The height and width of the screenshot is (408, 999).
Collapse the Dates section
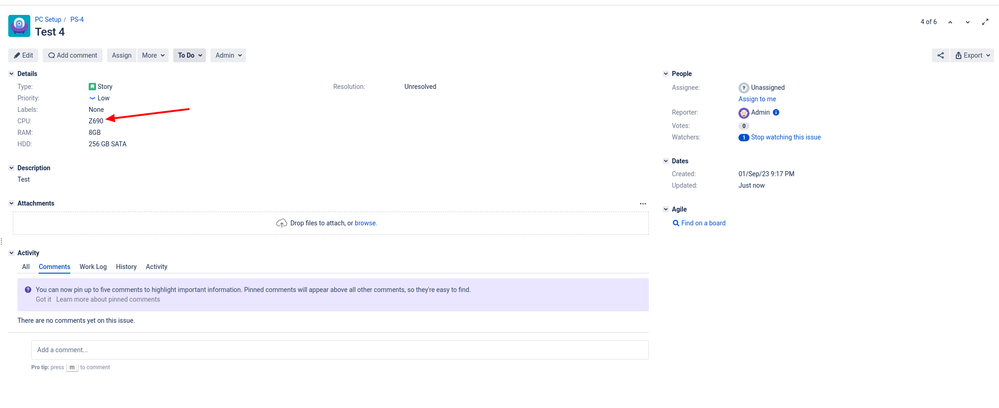666,161
